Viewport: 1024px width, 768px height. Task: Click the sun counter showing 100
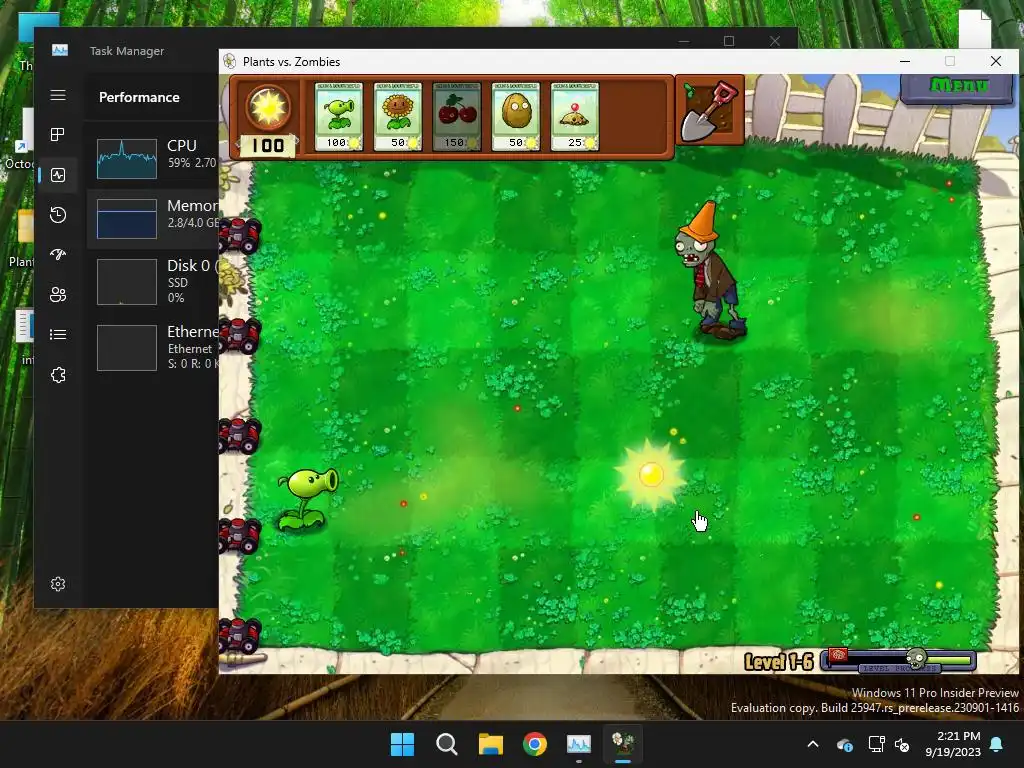268,145
